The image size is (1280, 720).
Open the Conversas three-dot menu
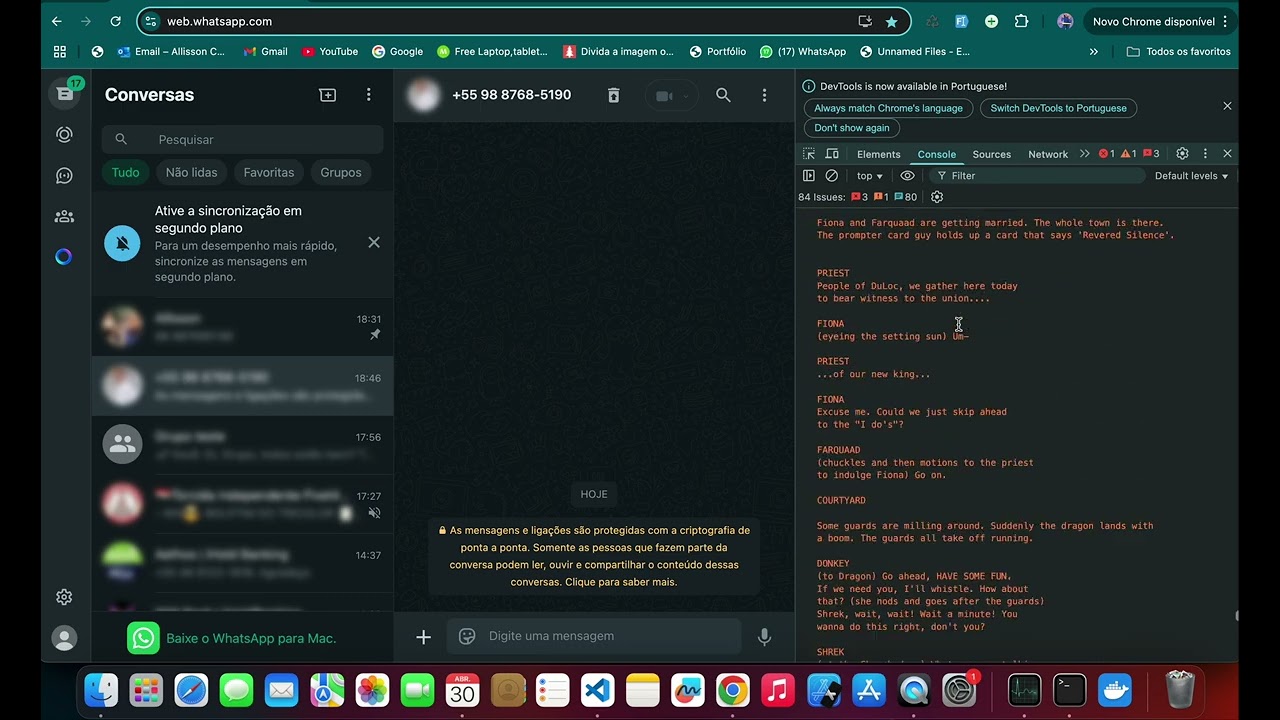coord(368,95)
